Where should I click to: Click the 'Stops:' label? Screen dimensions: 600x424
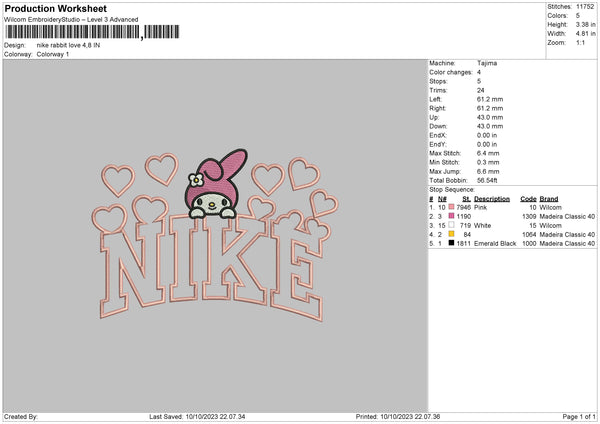click(x=438, y=81)
